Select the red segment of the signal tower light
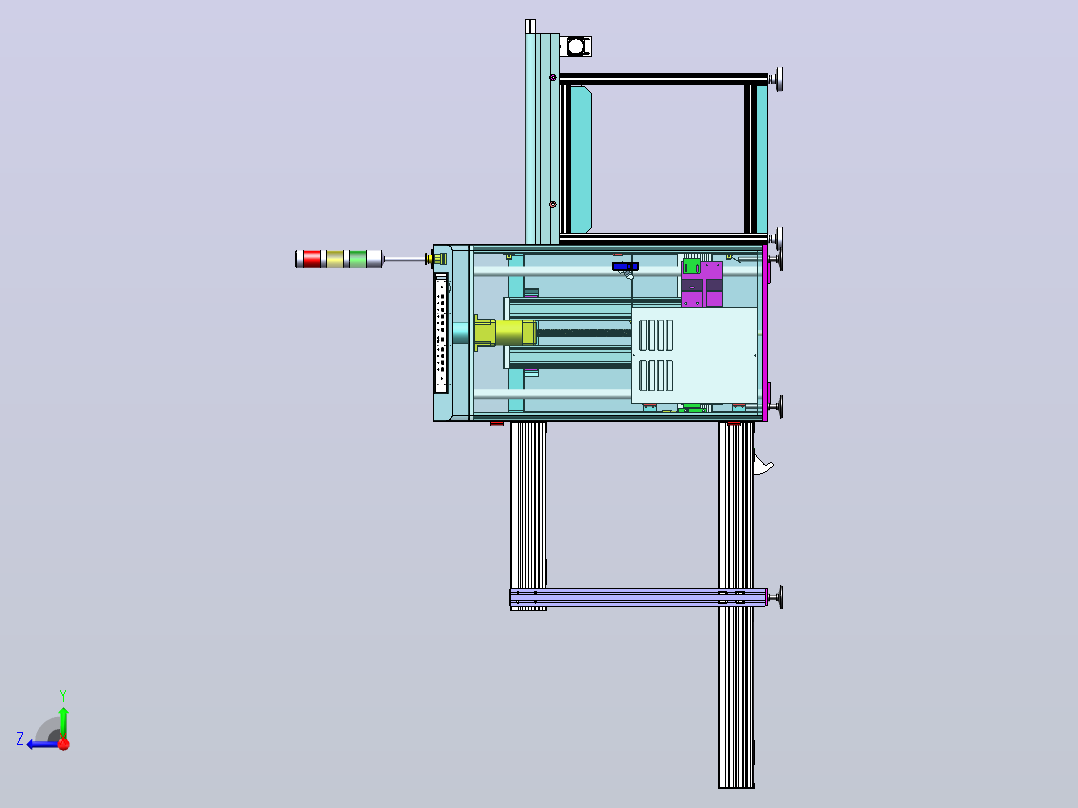 (x=311, y=259)
